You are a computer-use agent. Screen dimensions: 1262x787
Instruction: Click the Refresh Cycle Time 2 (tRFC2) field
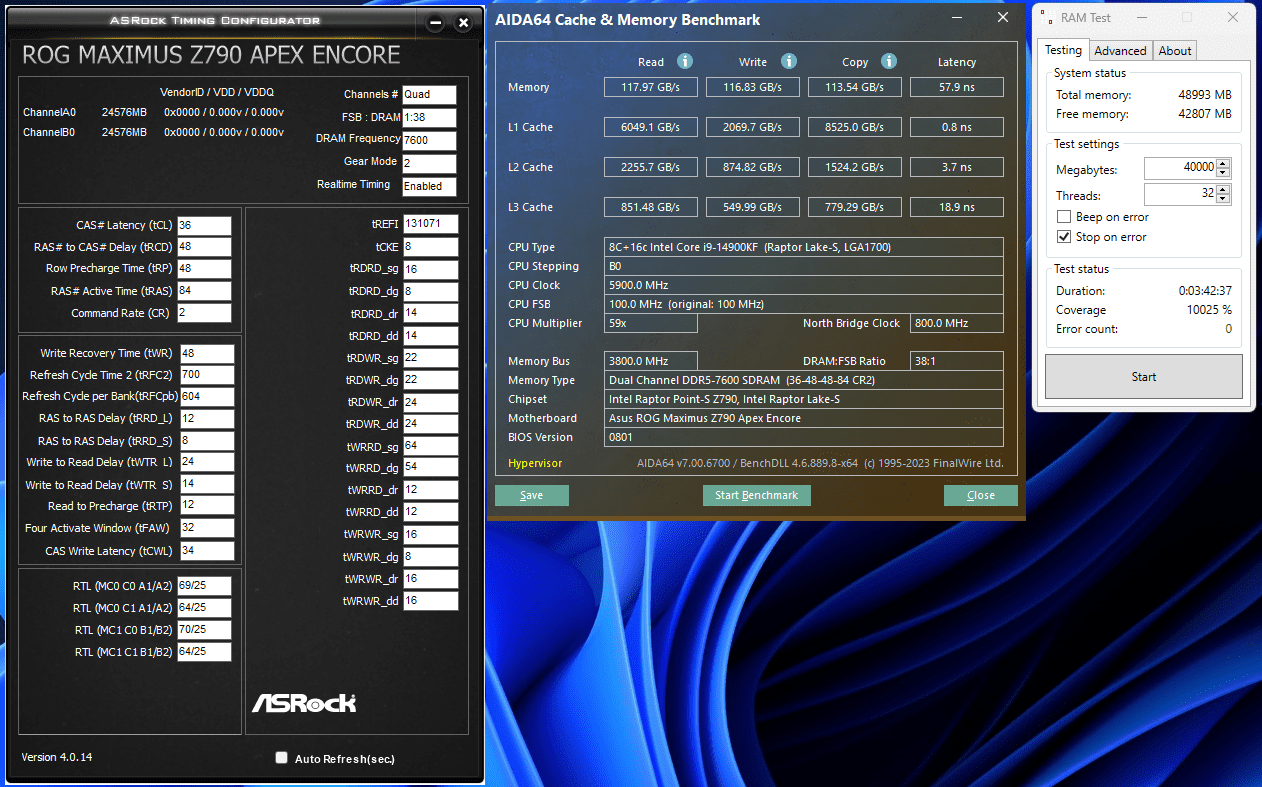click(x=207, y=375)
